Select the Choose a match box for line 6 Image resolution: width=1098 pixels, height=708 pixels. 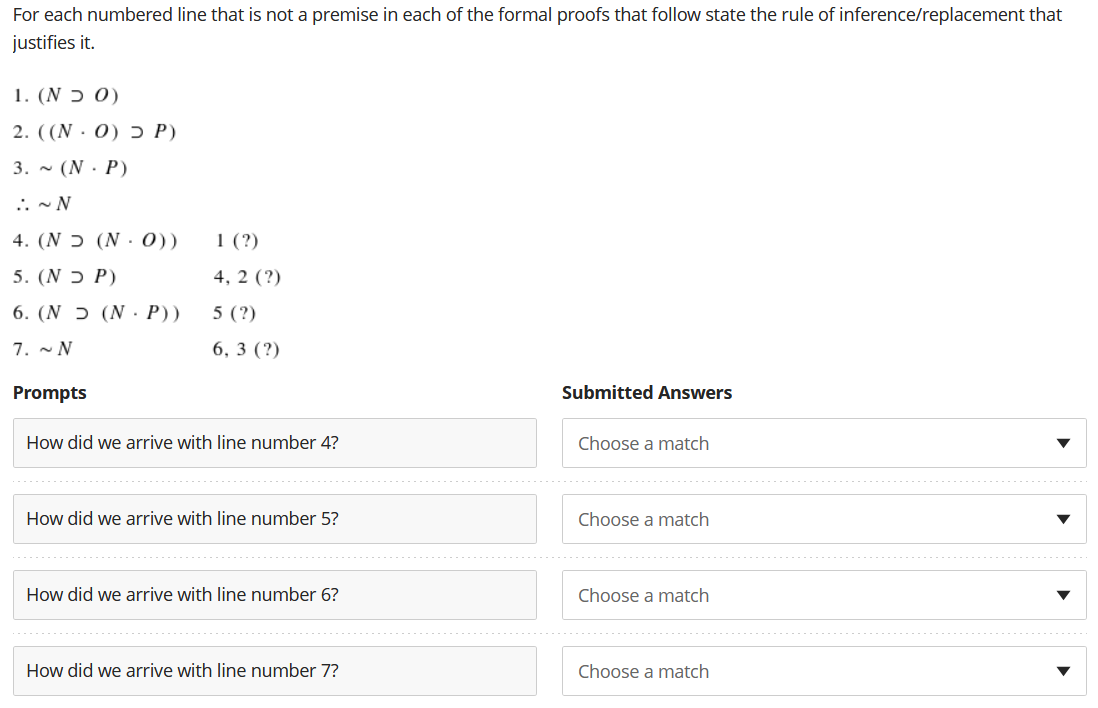[x=824, y=595]
